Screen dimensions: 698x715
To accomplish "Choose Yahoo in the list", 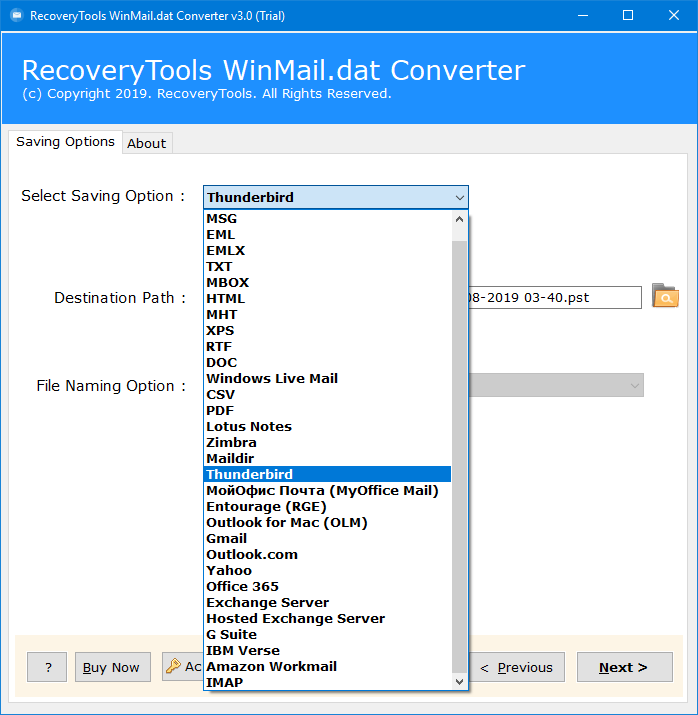I will pyautogui.click(x=327, y=570).
